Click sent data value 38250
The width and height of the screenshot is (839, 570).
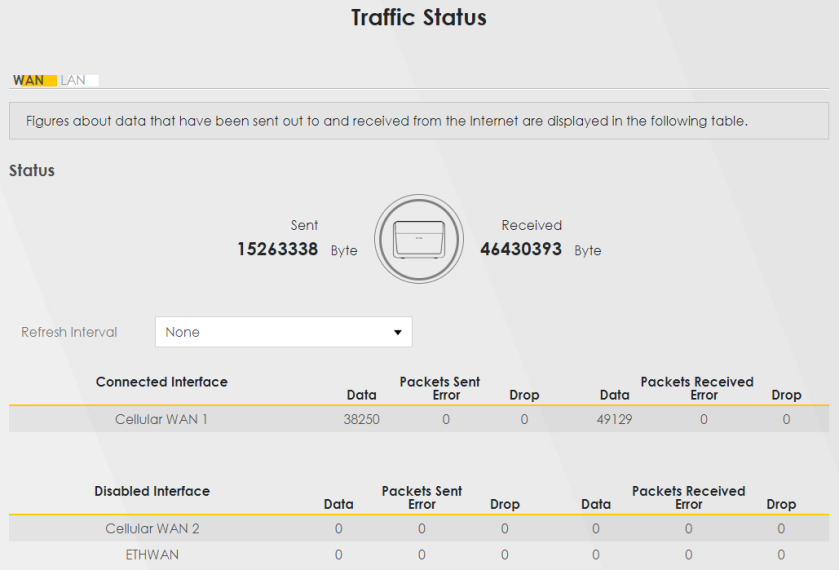tap(361, 419)
